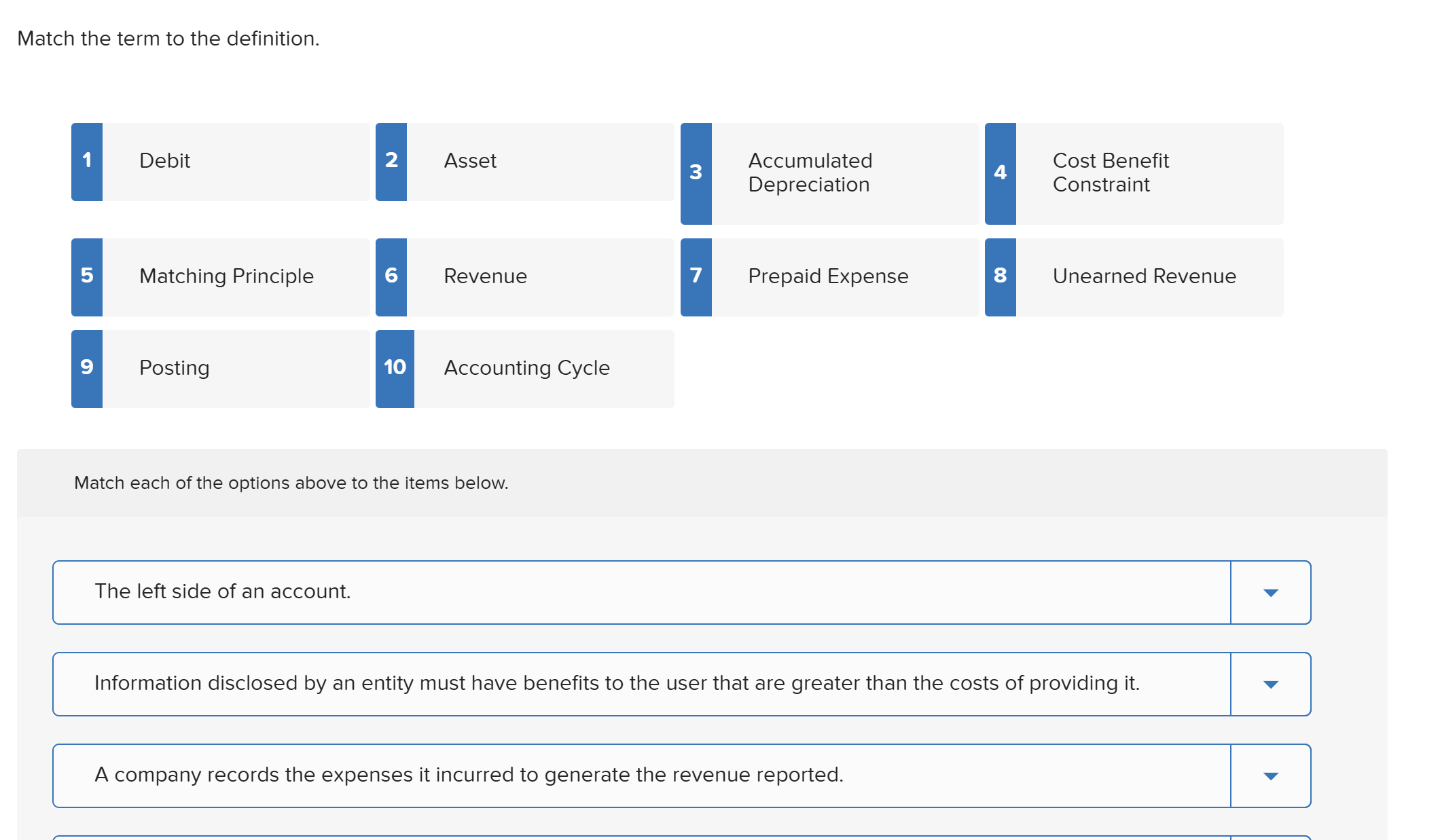Click the number 10 badge on Accounting Cycle
Image resolution: width=1440 pixels, height=840 pixels.
(395, 368)
